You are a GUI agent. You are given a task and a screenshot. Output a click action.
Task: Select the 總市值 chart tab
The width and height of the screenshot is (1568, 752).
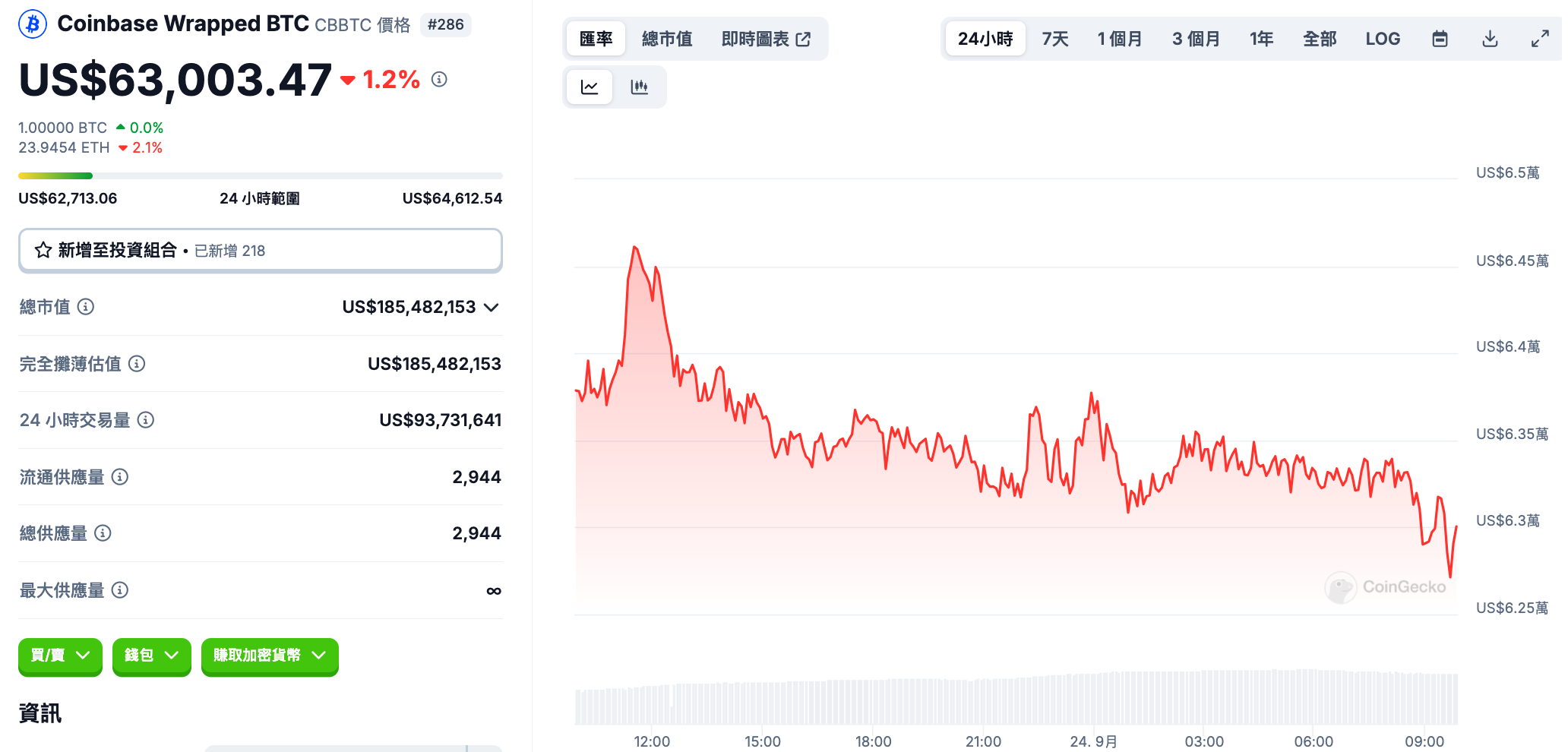667,39
